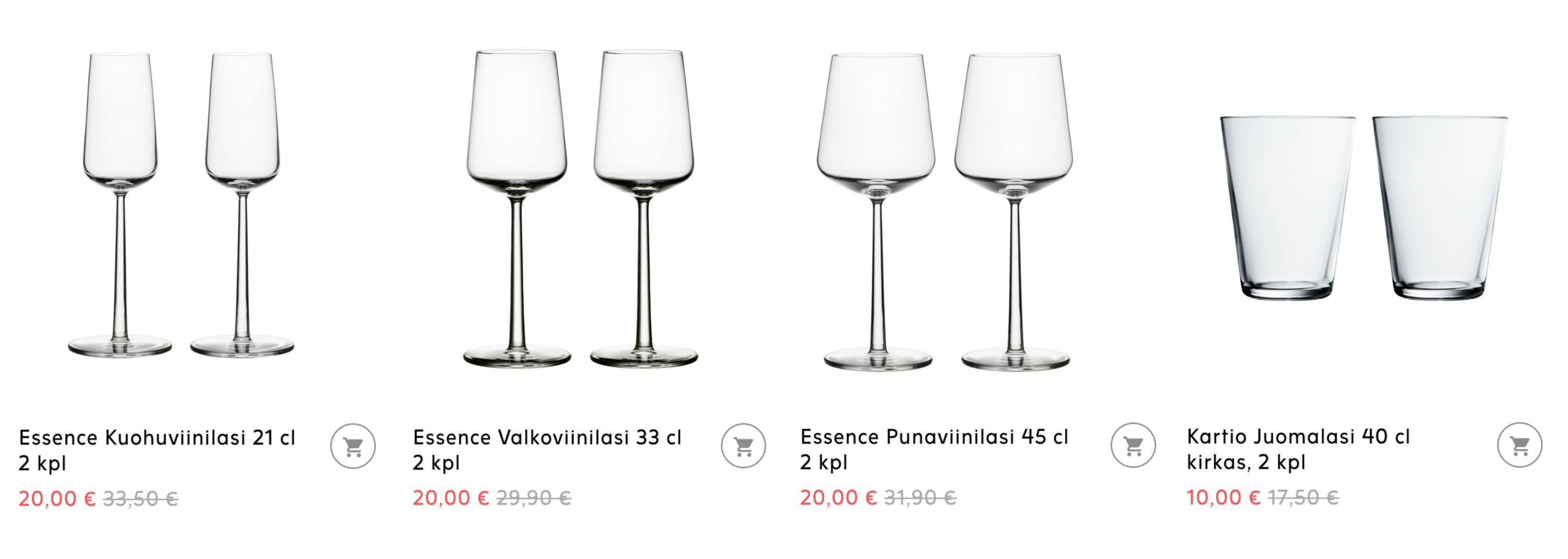This screenshot has width=1568, height=559.
Task: View the sparkling wine glasses product image
Action: point(181,204)
